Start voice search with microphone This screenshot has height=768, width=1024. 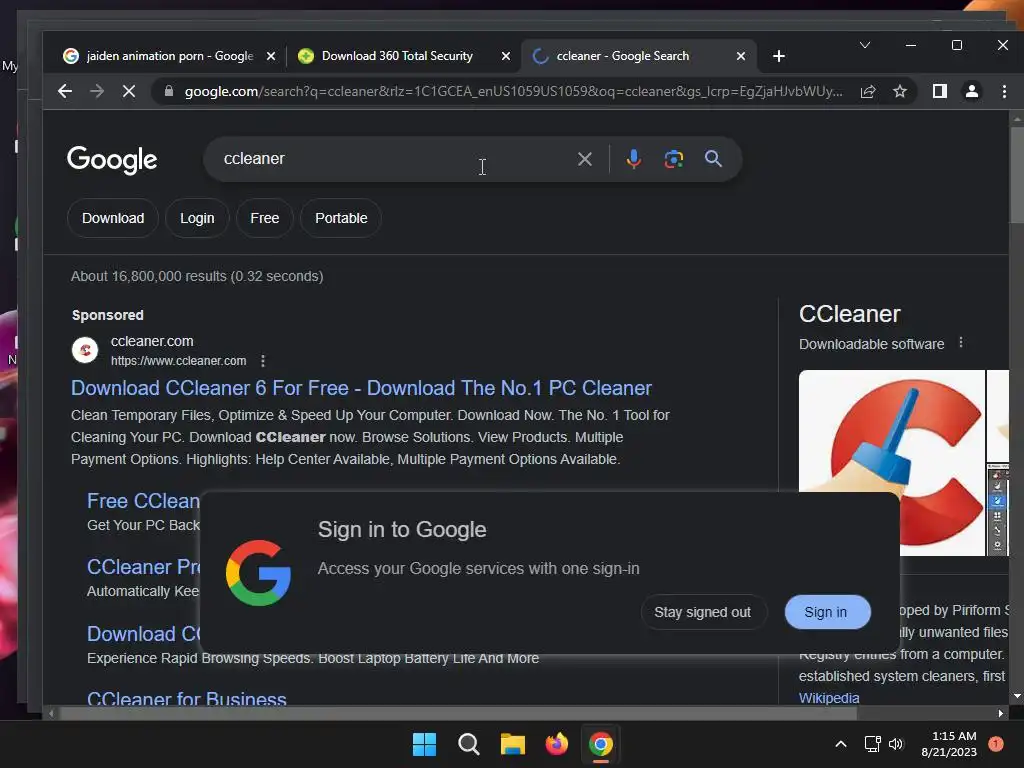[x=633, y=159]
